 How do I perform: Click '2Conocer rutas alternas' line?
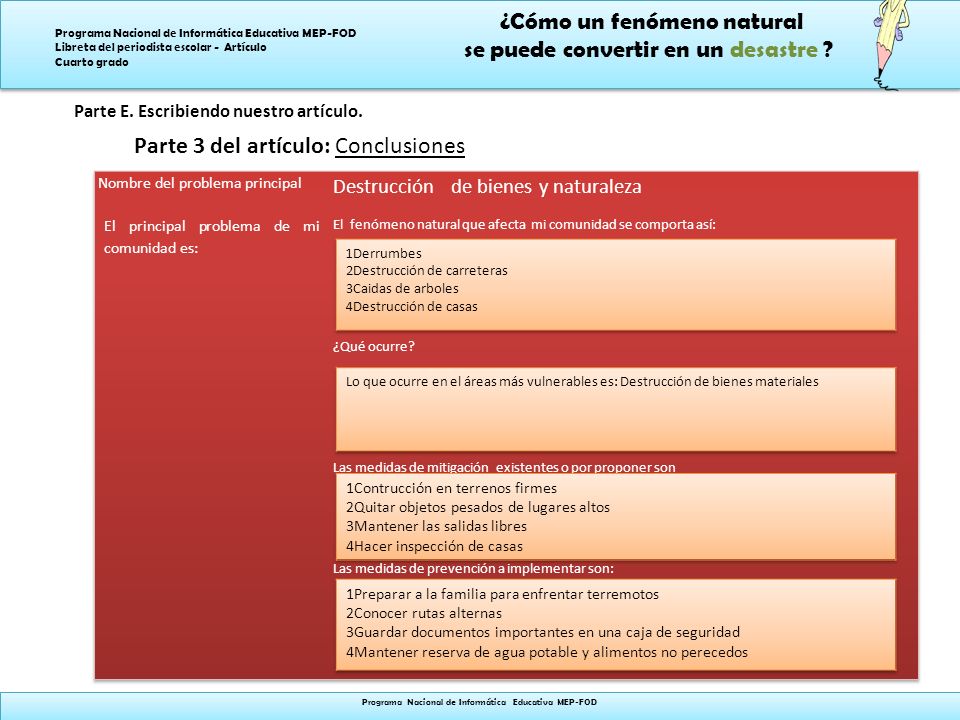pyautogui.click(x=424, y=613)
